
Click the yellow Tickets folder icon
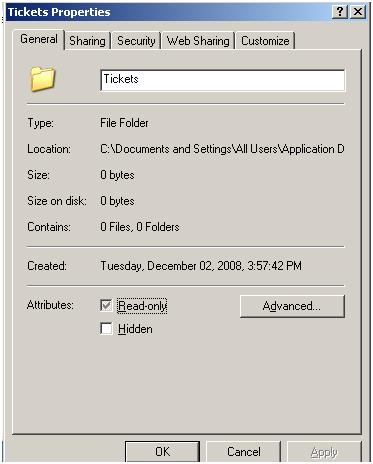tap(43, 79)
